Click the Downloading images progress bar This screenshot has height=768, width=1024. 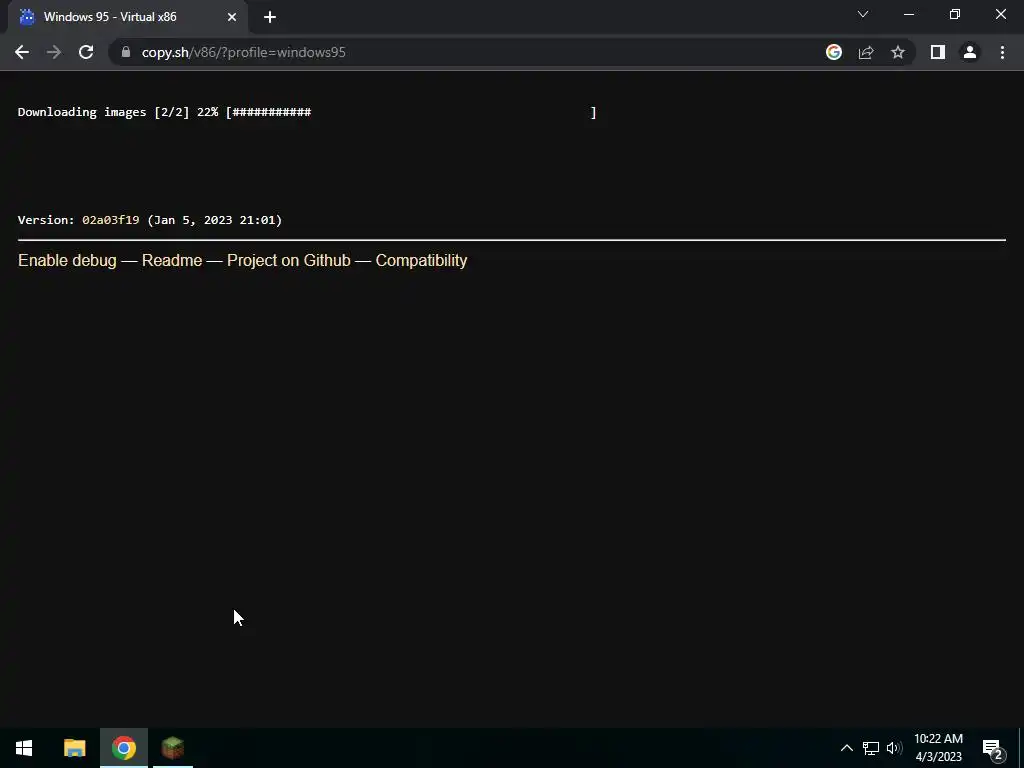pos(411,112)
